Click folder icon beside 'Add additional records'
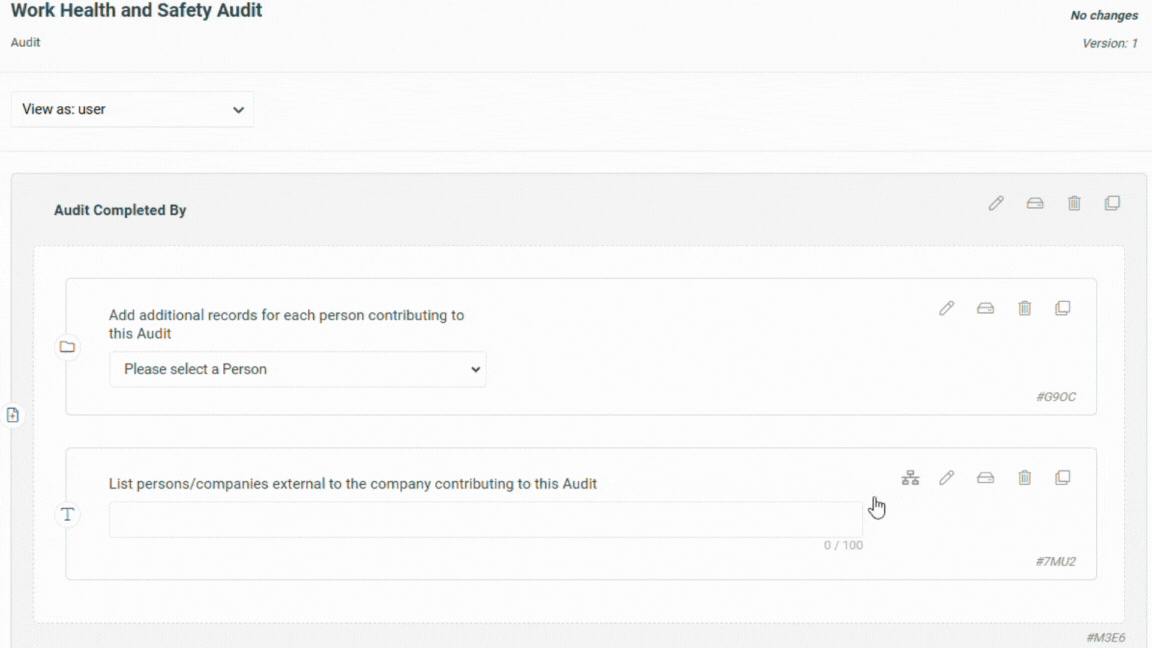 67,347
